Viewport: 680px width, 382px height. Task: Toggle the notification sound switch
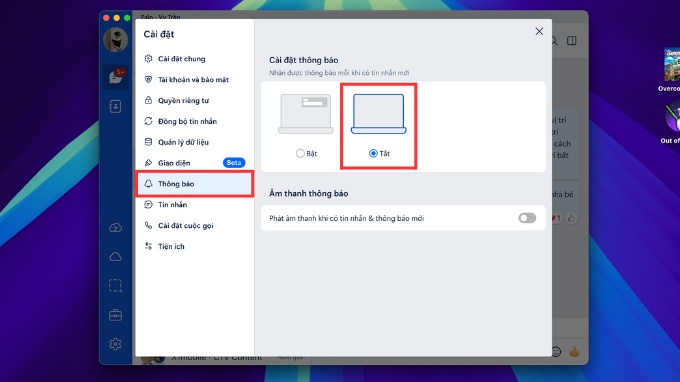point(527,218)
